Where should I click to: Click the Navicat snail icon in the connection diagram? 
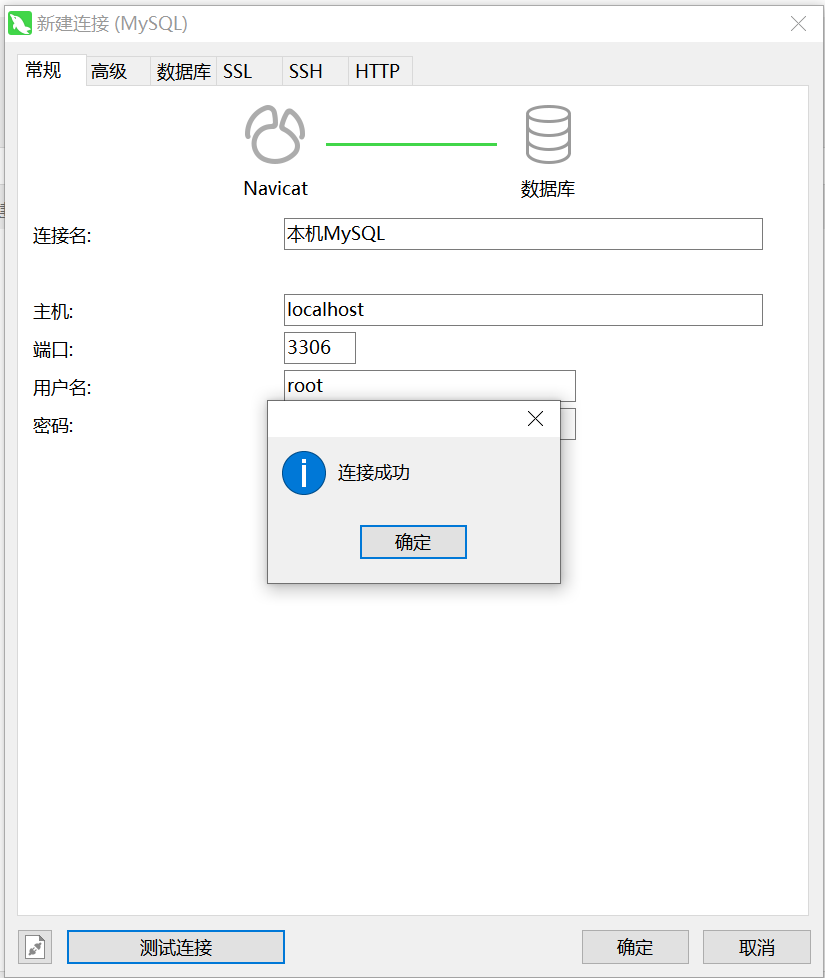click(274, 133)
